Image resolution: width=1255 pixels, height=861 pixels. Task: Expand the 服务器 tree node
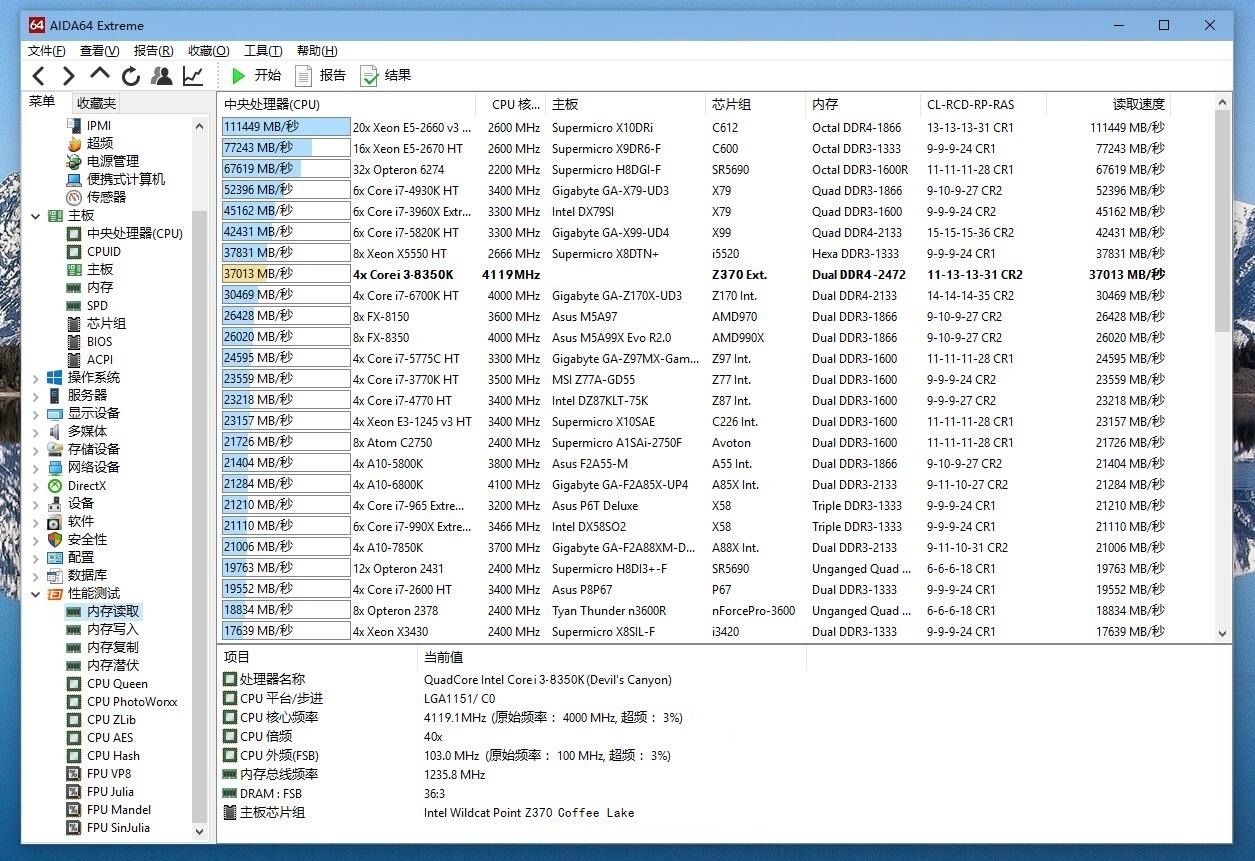36,395
